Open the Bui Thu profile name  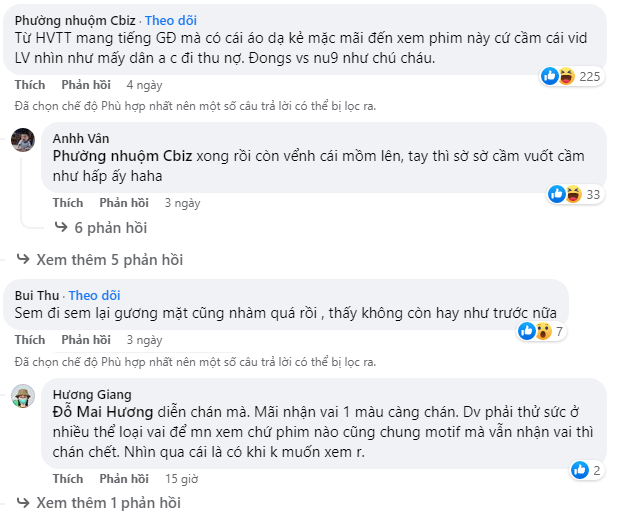point(37,295)
